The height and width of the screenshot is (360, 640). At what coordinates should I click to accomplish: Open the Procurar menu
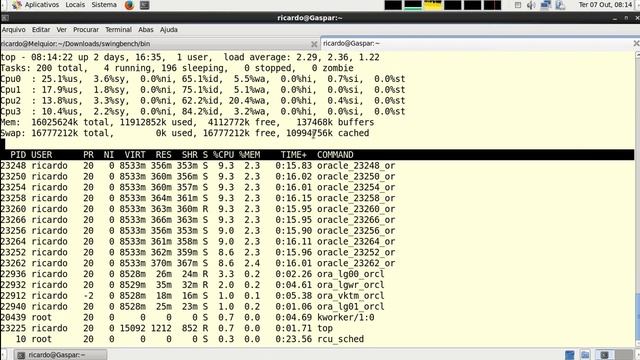pyautogui.click(x=86, y=30)
